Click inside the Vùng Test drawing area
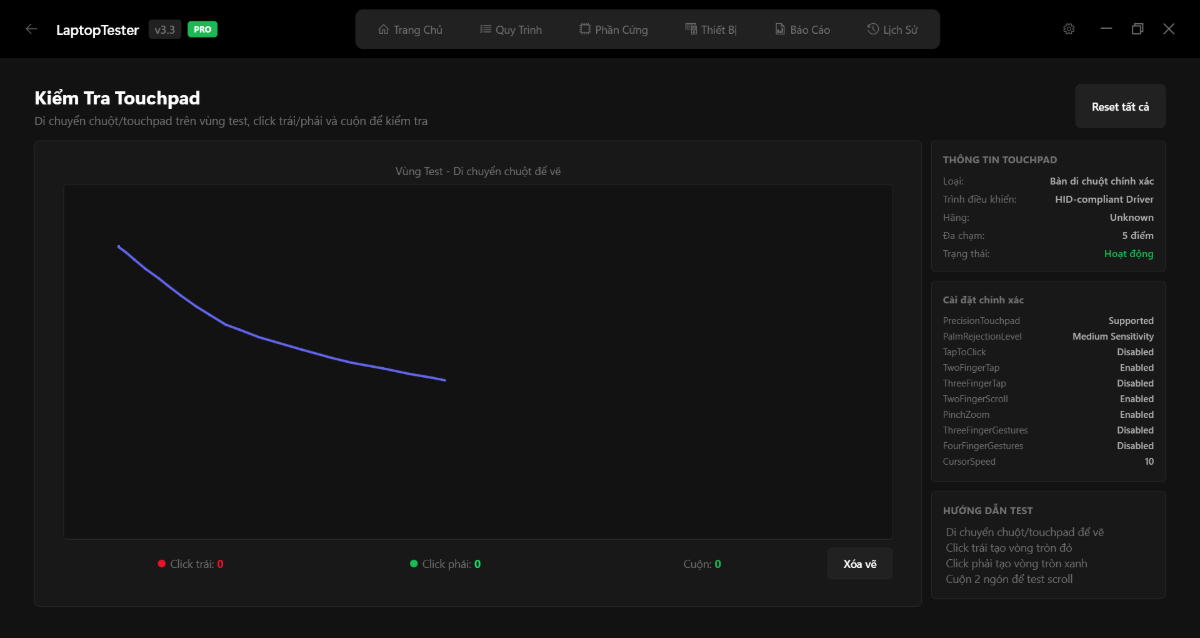1200x638 pixels. pyautogui.click(x=478, y=362)
